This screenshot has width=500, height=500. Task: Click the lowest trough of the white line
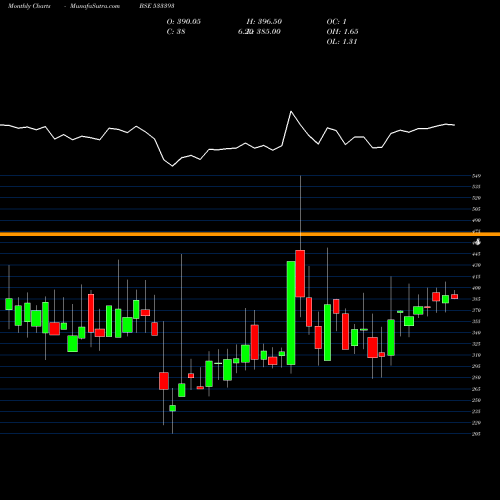pyautogui.click(x=172, y=166)
